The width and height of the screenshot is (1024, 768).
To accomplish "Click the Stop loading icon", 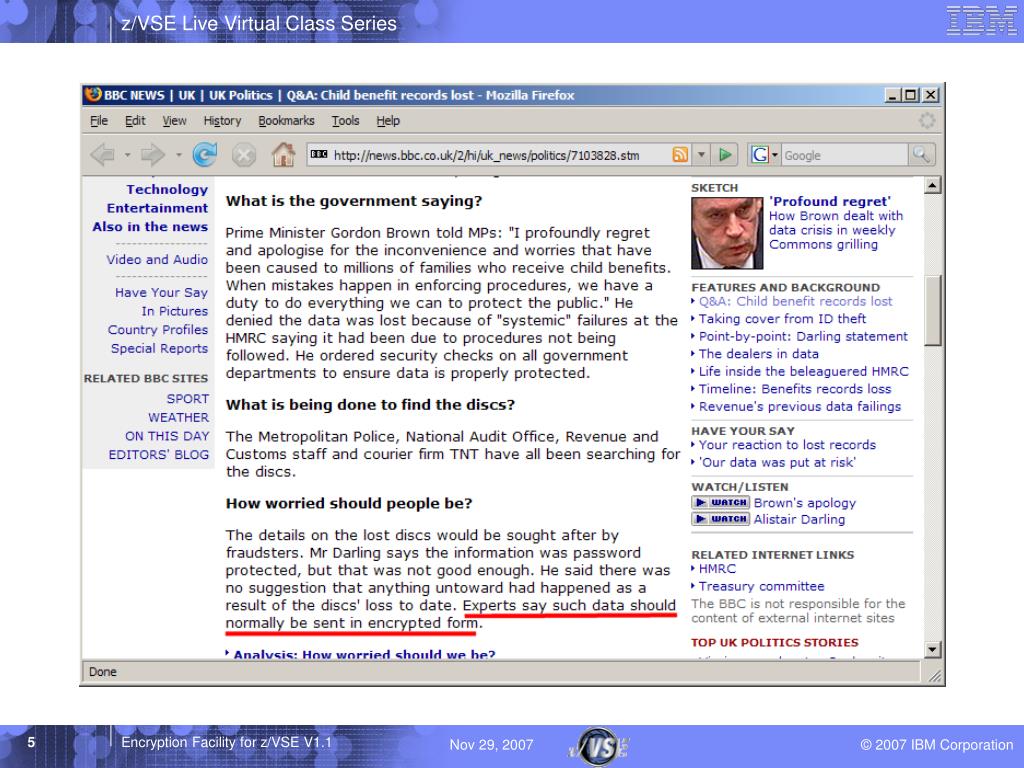I will pyautogui.click(x=244, y=155).
